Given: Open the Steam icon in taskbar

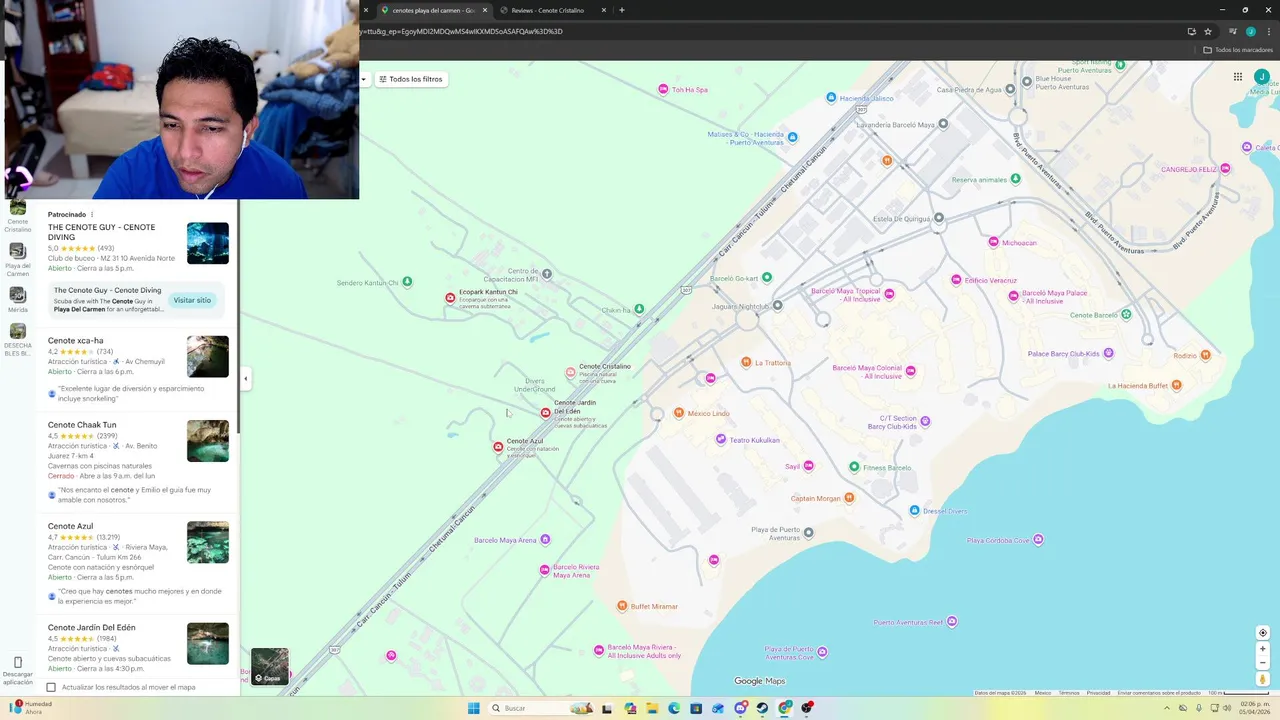Looking at the screenshot, I should coord(762,708).
